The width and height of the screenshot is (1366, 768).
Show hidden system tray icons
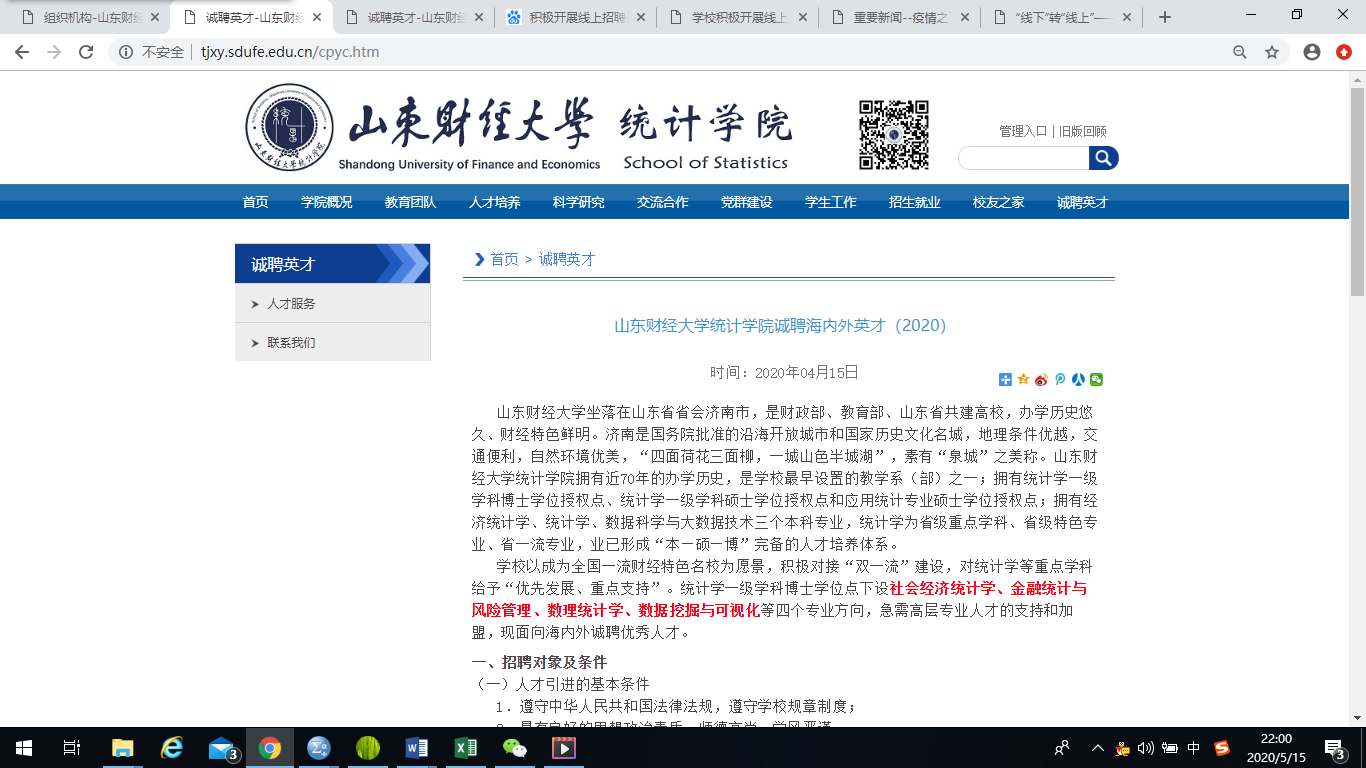point(1098,747)
